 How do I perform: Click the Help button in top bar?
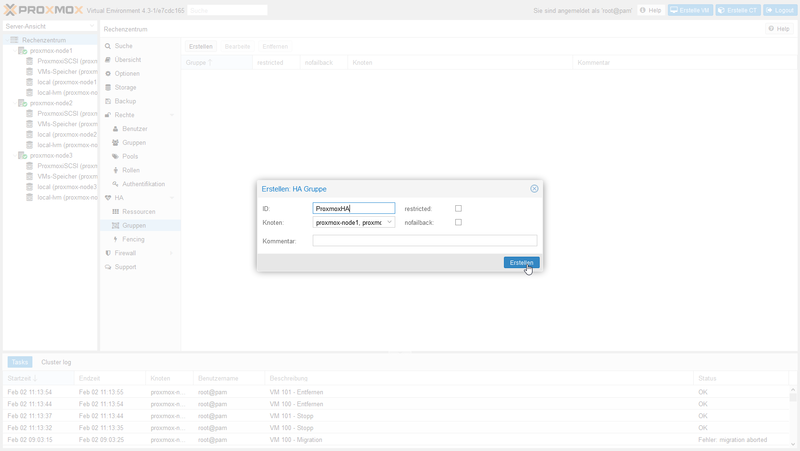click(651, 10)
